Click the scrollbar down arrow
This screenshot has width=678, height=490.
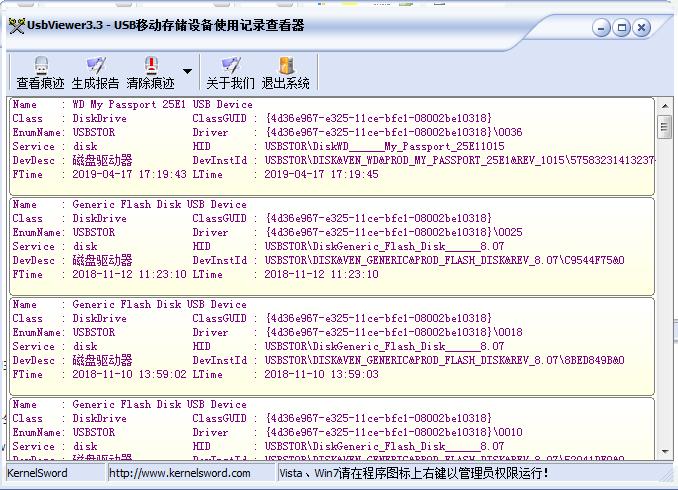[665, 452]
